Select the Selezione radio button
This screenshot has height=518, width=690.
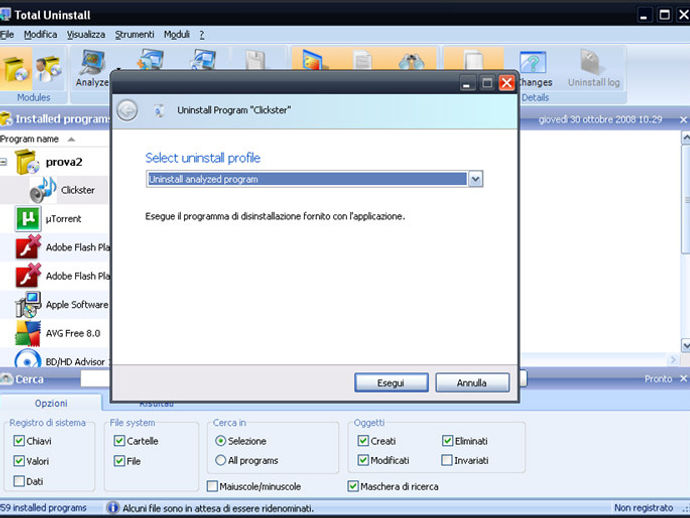click(x=220, y=441)
